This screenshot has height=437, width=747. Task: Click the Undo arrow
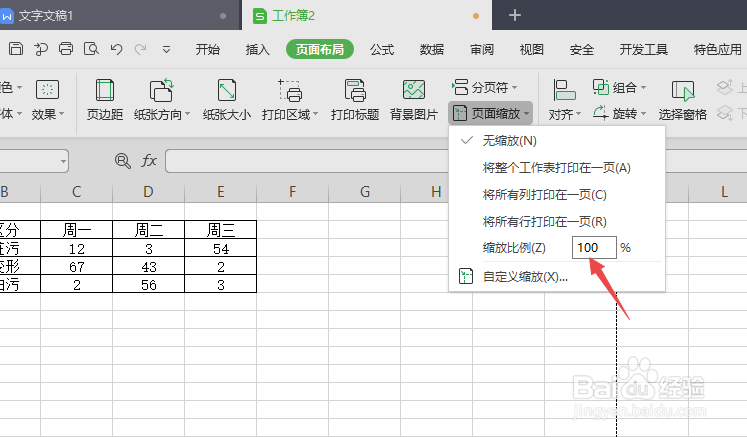tap(116, 49)
